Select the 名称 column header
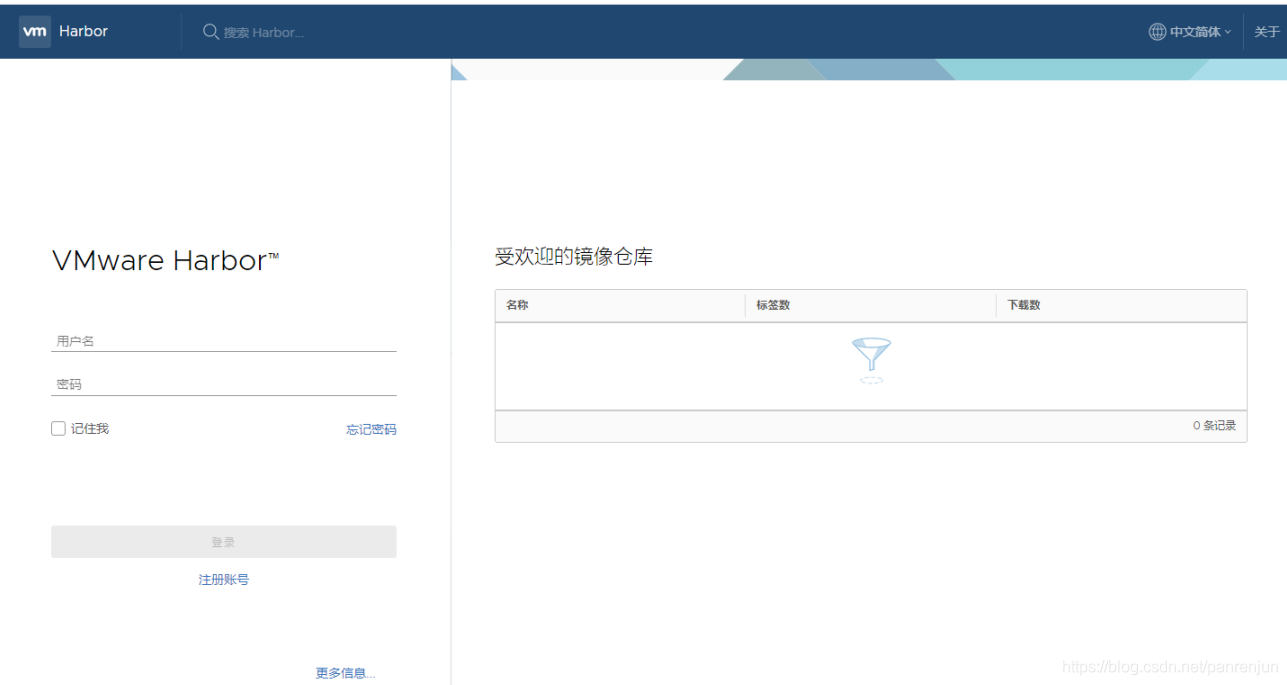 pyautogui.click(x=516, y=305)
